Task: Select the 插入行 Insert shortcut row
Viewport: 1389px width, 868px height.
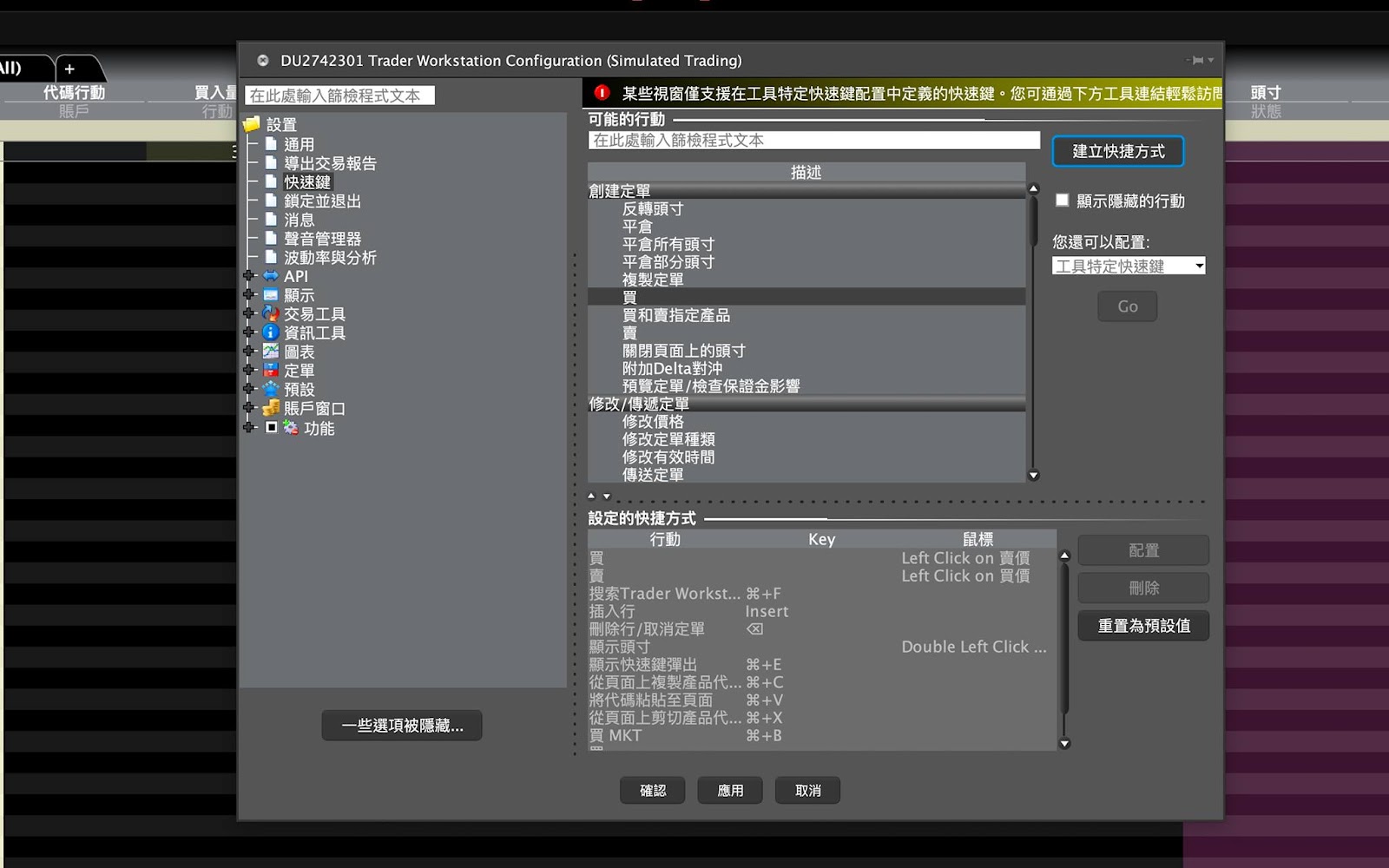Action: click(x=822, y=611)
